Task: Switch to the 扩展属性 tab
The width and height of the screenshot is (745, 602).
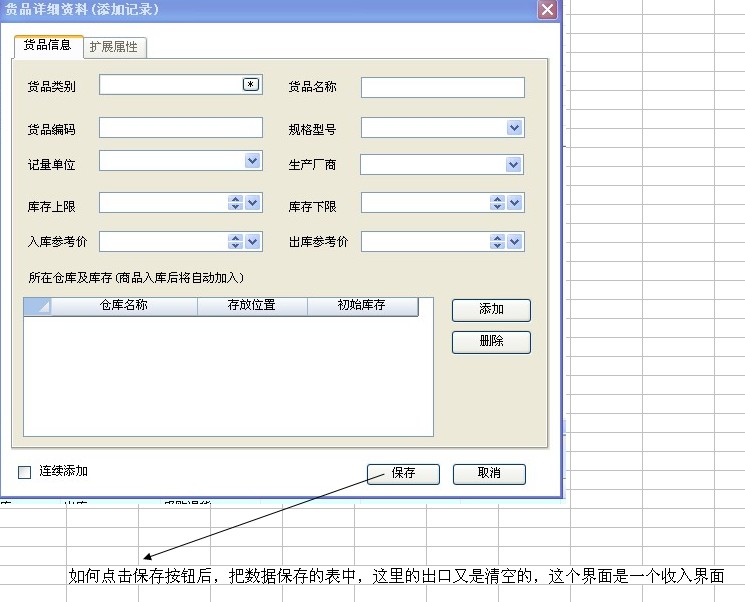Action: tap(114, 47)
